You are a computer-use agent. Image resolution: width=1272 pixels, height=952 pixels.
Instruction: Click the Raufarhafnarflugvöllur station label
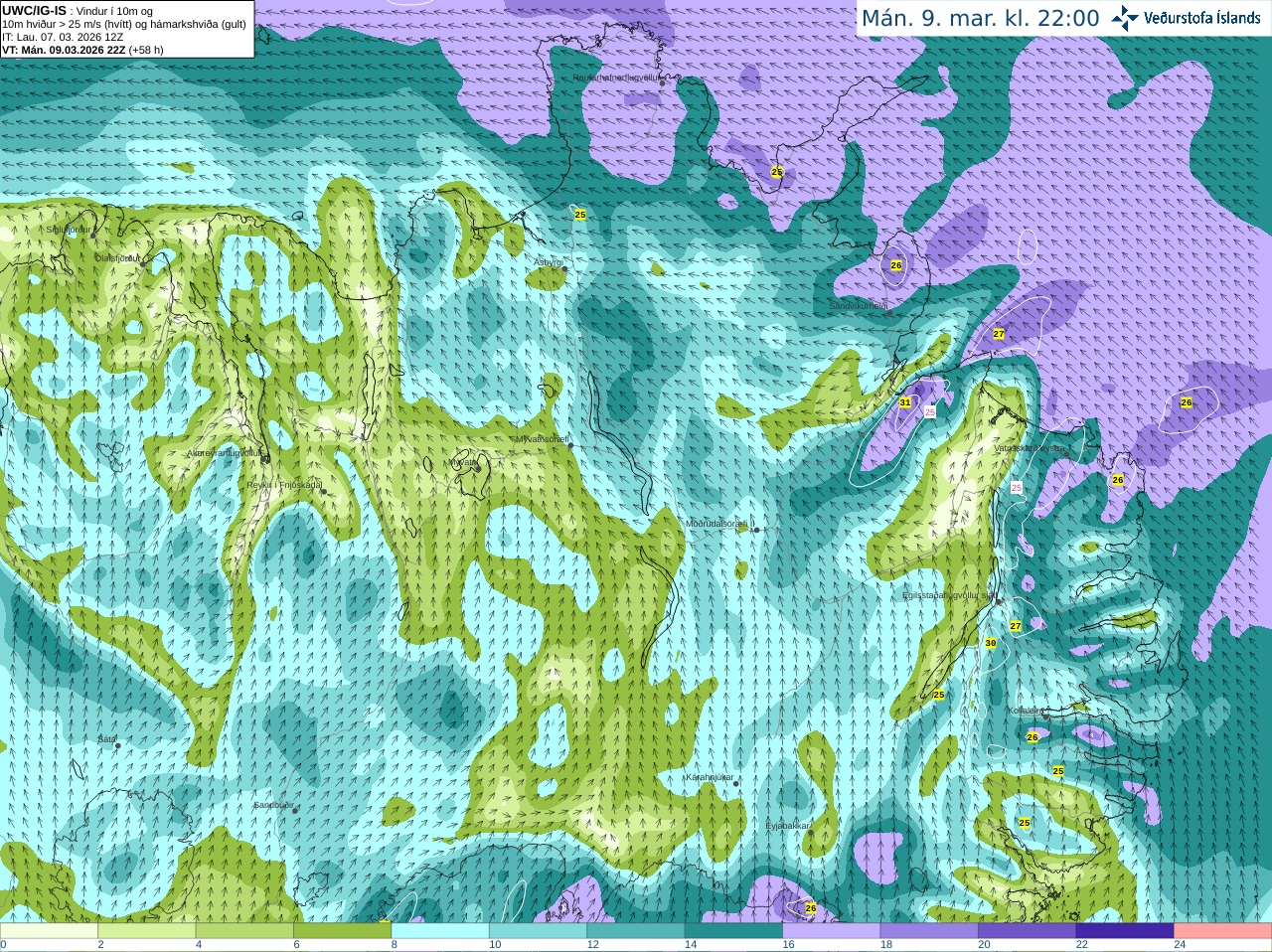point(615,77)
